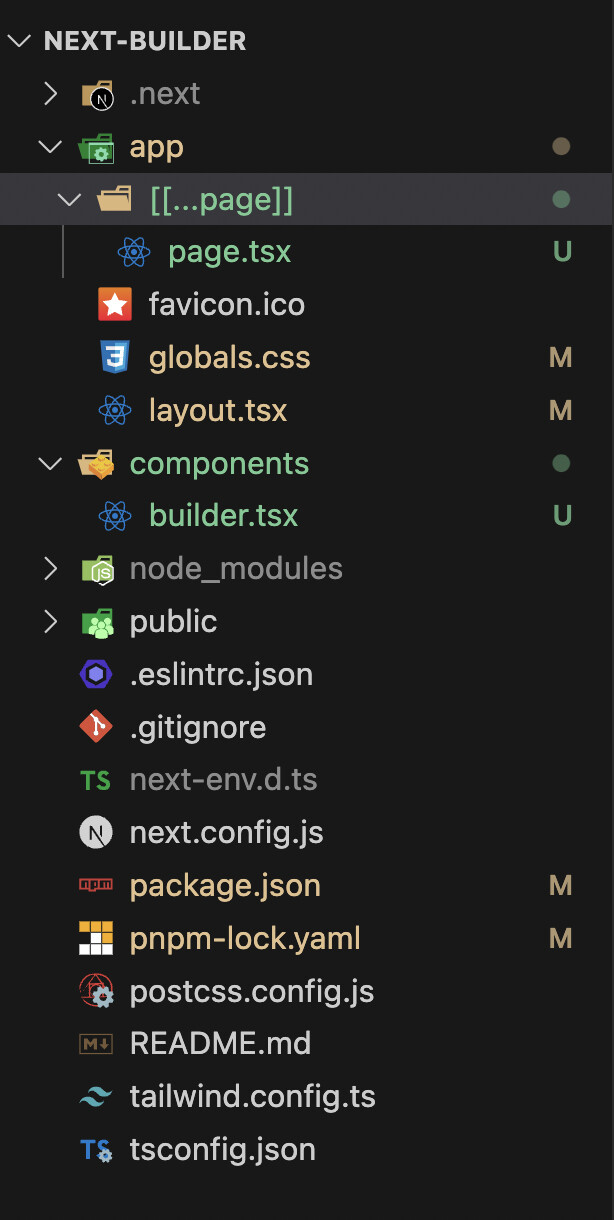Click the CSS3 icon beside globals.css
This screenshot has width=614, height=1220.
[115, 357]
